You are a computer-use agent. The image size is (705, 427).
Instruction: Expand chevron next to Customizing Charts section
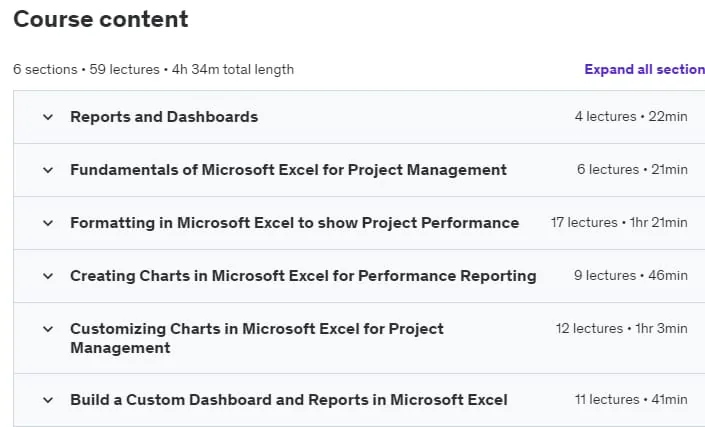click(48, 329)
